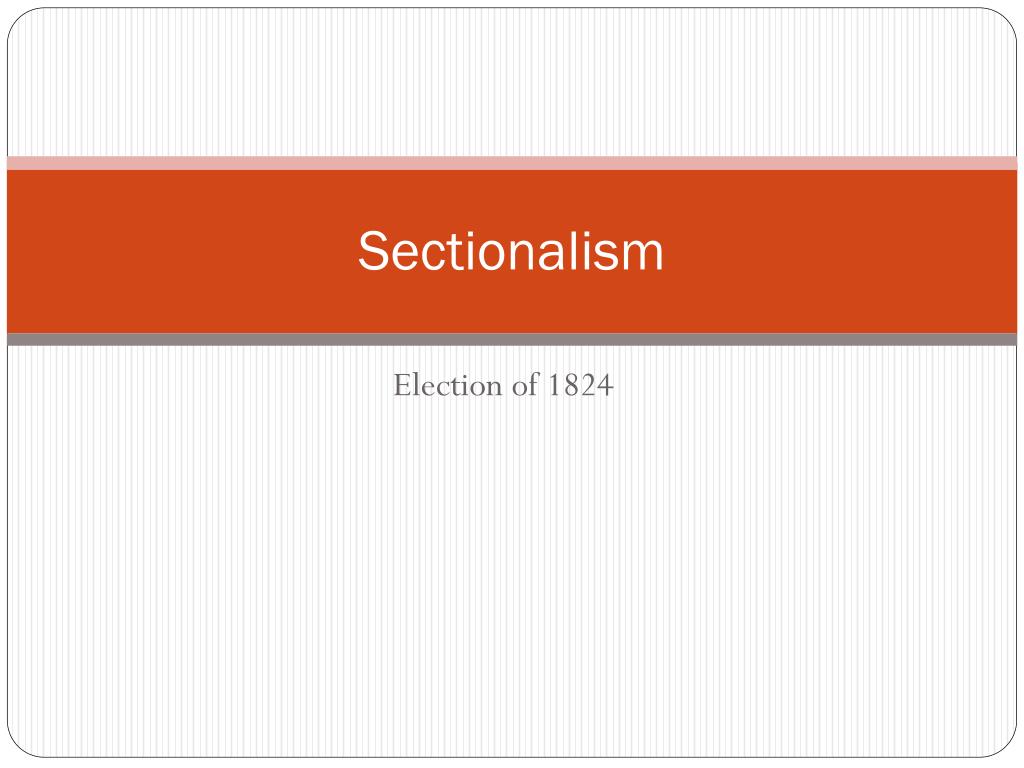Click the final "m" in Sectionalism
This screenshot has width=1024, height=768.
tap(643, 255)
